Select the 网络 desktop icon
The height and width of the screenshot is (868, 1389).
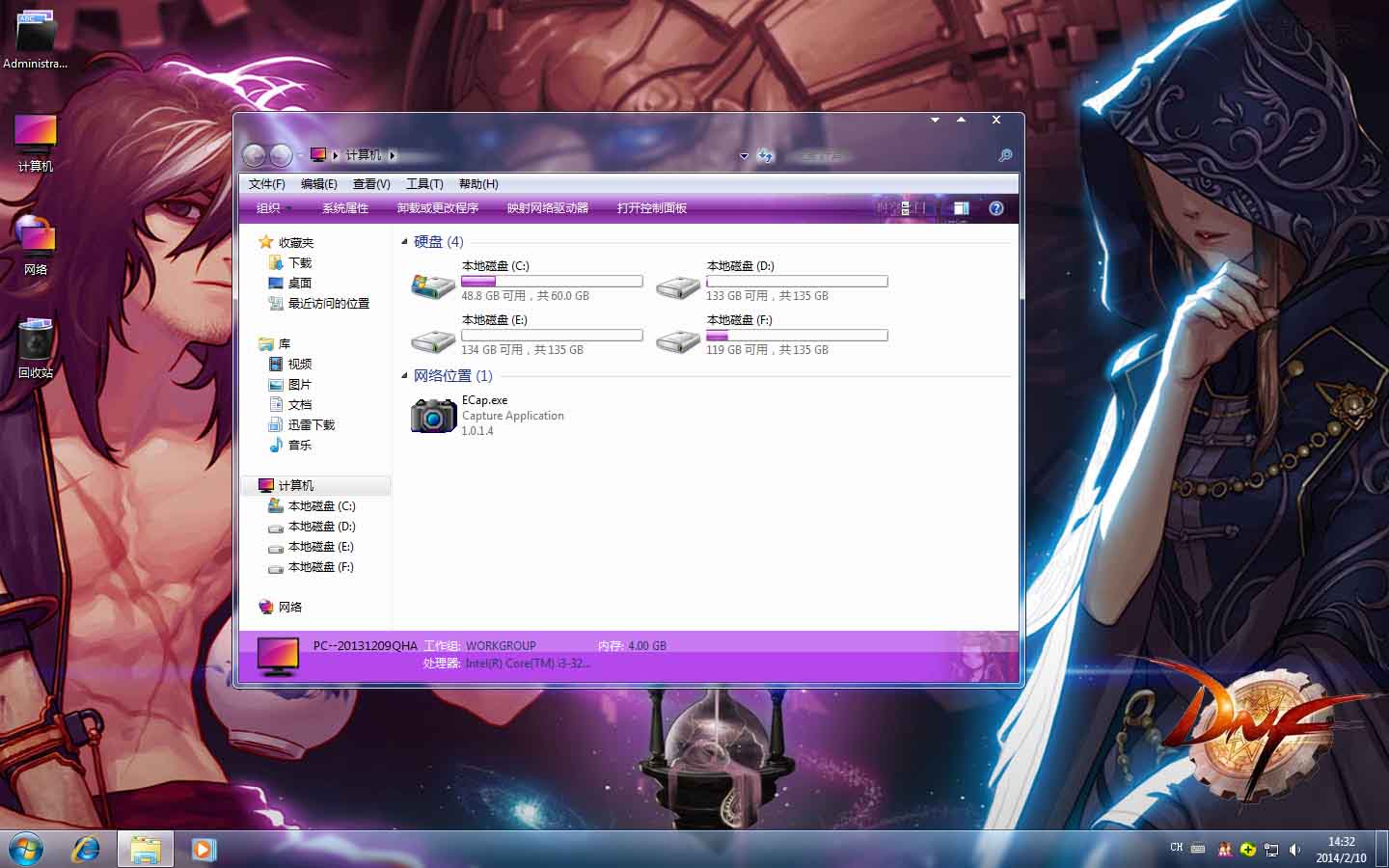[36, 246]
